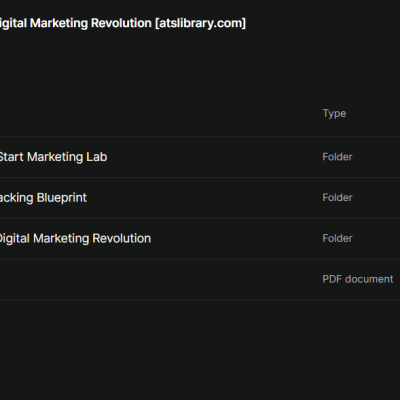Select the Folder type for Digital Marketing Revolution row
Image resolution: width=400 pixels, height=400 pixels.
click(337, 238)
